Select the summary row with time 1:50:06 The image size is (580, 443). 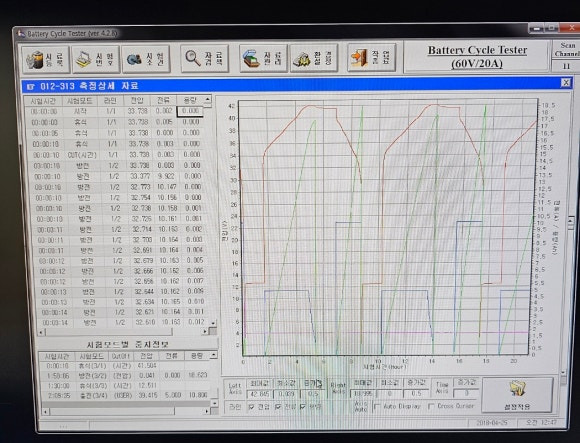coord(128,375)
